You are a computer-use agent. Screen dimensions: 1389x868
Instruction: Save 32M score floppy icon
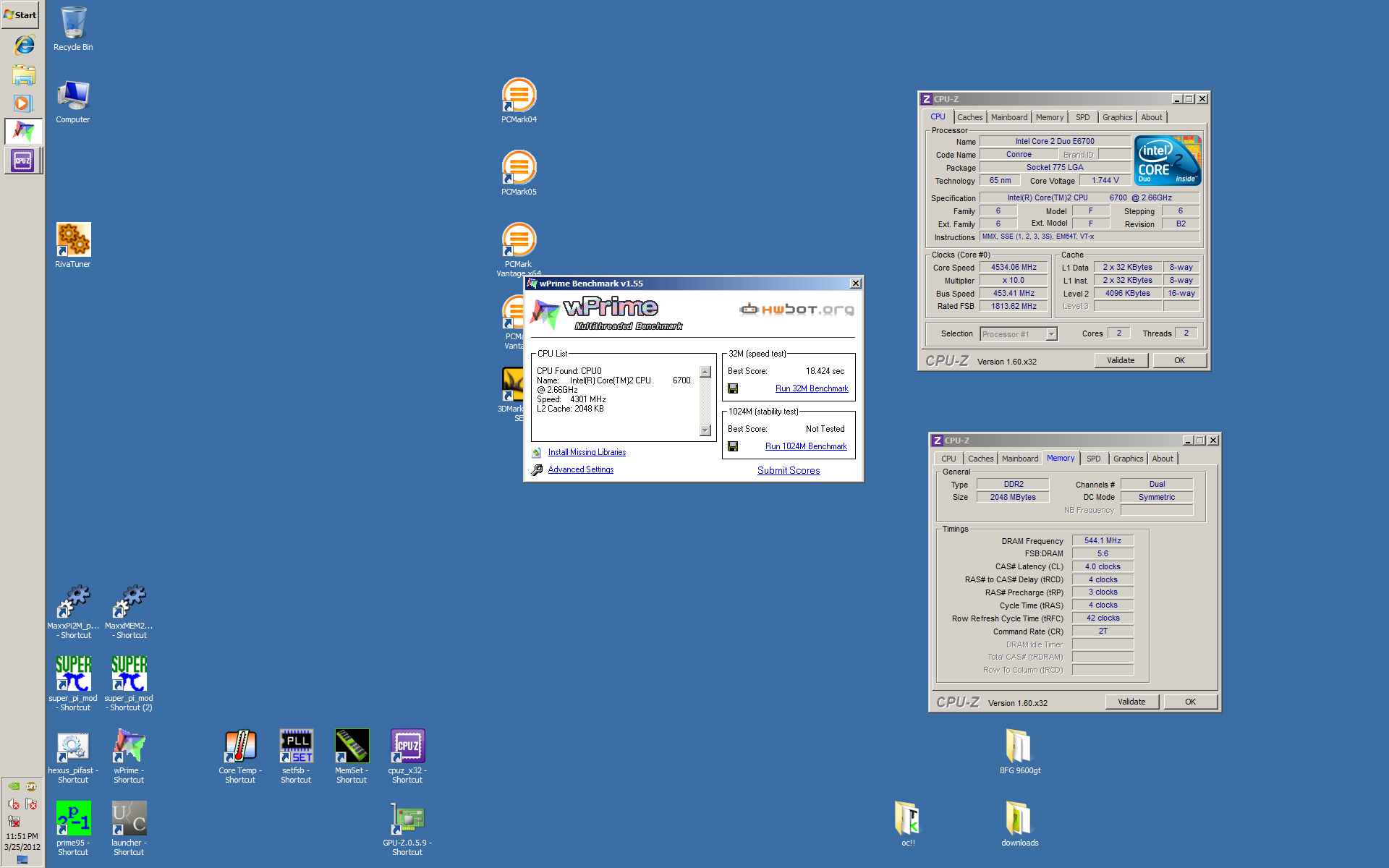[733, 388]
